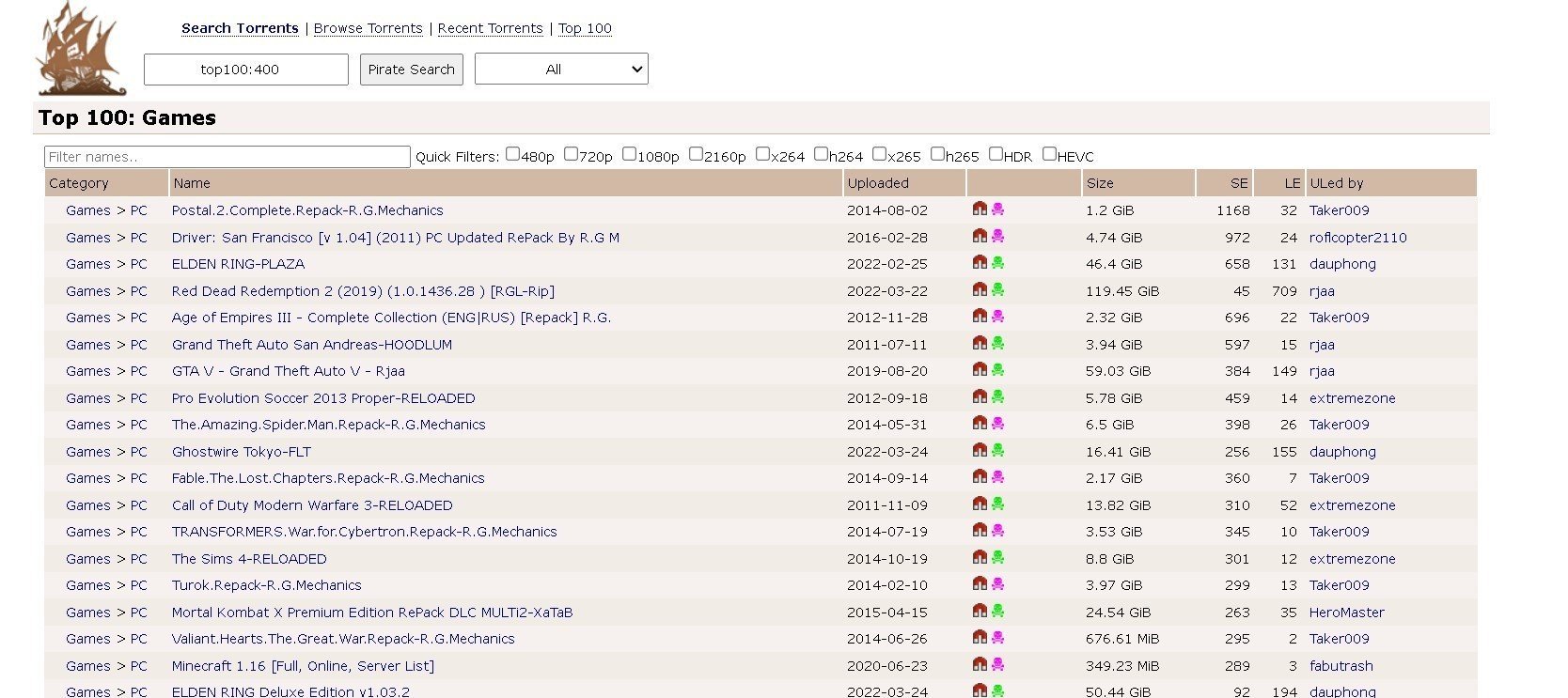Open Browse Torrents page
This screenshot has width=1568, height=698.
[368, 28]
